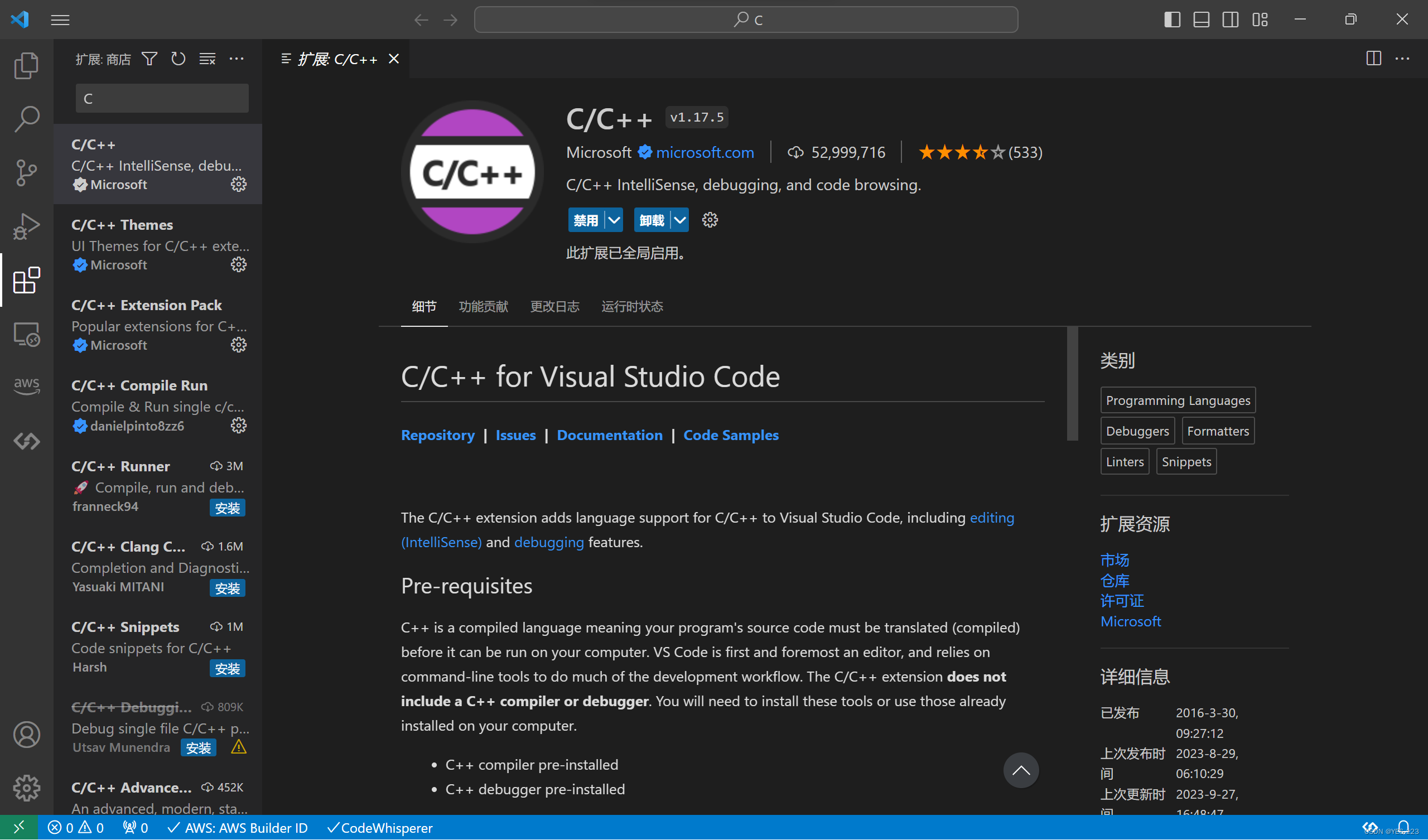Close the 扩展: C/C++ editor tab
1428x840 pixels.
pyautogui.click(x=394, y=59)
